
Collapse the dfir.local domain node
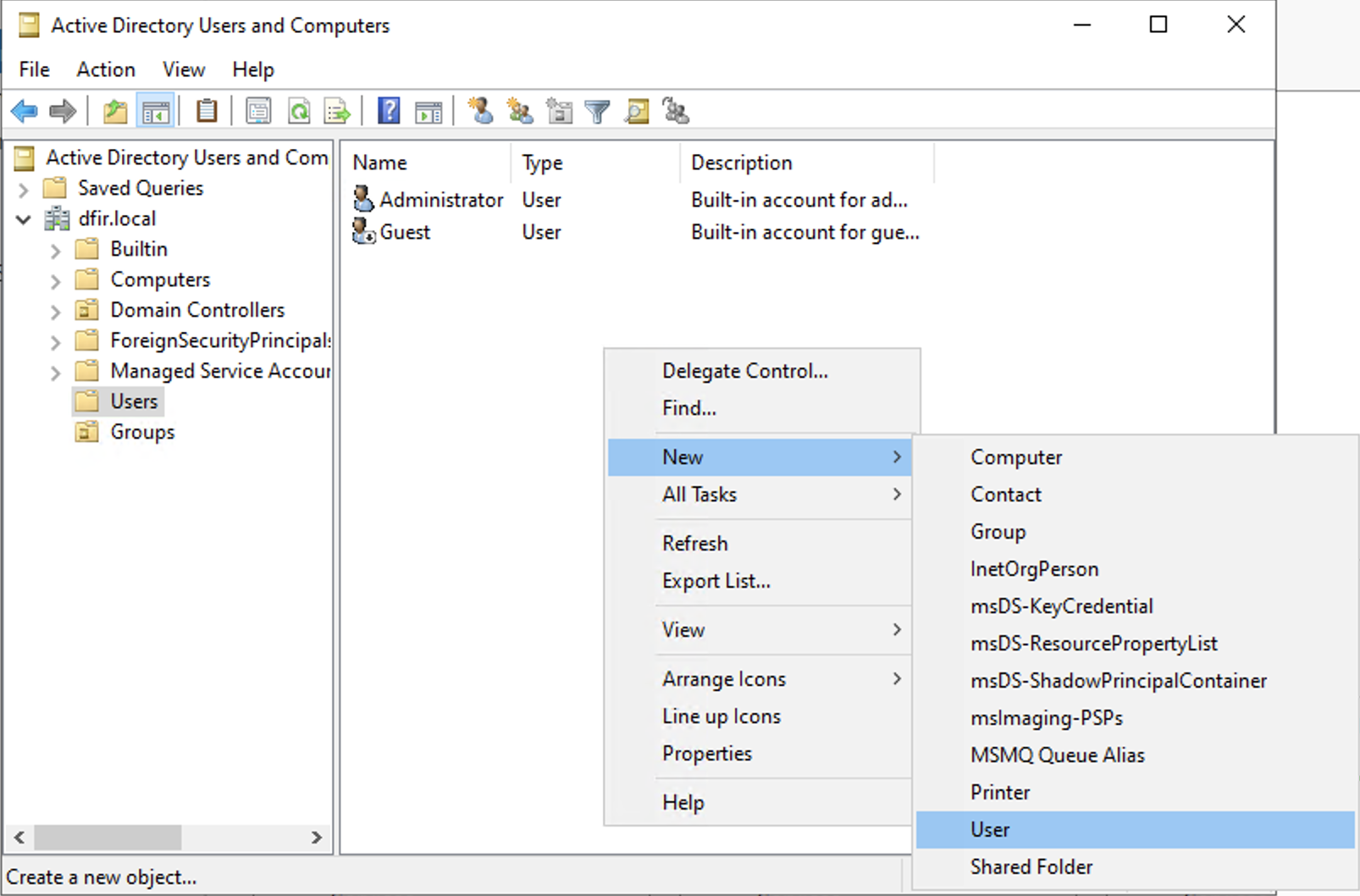tap(24, 219)
